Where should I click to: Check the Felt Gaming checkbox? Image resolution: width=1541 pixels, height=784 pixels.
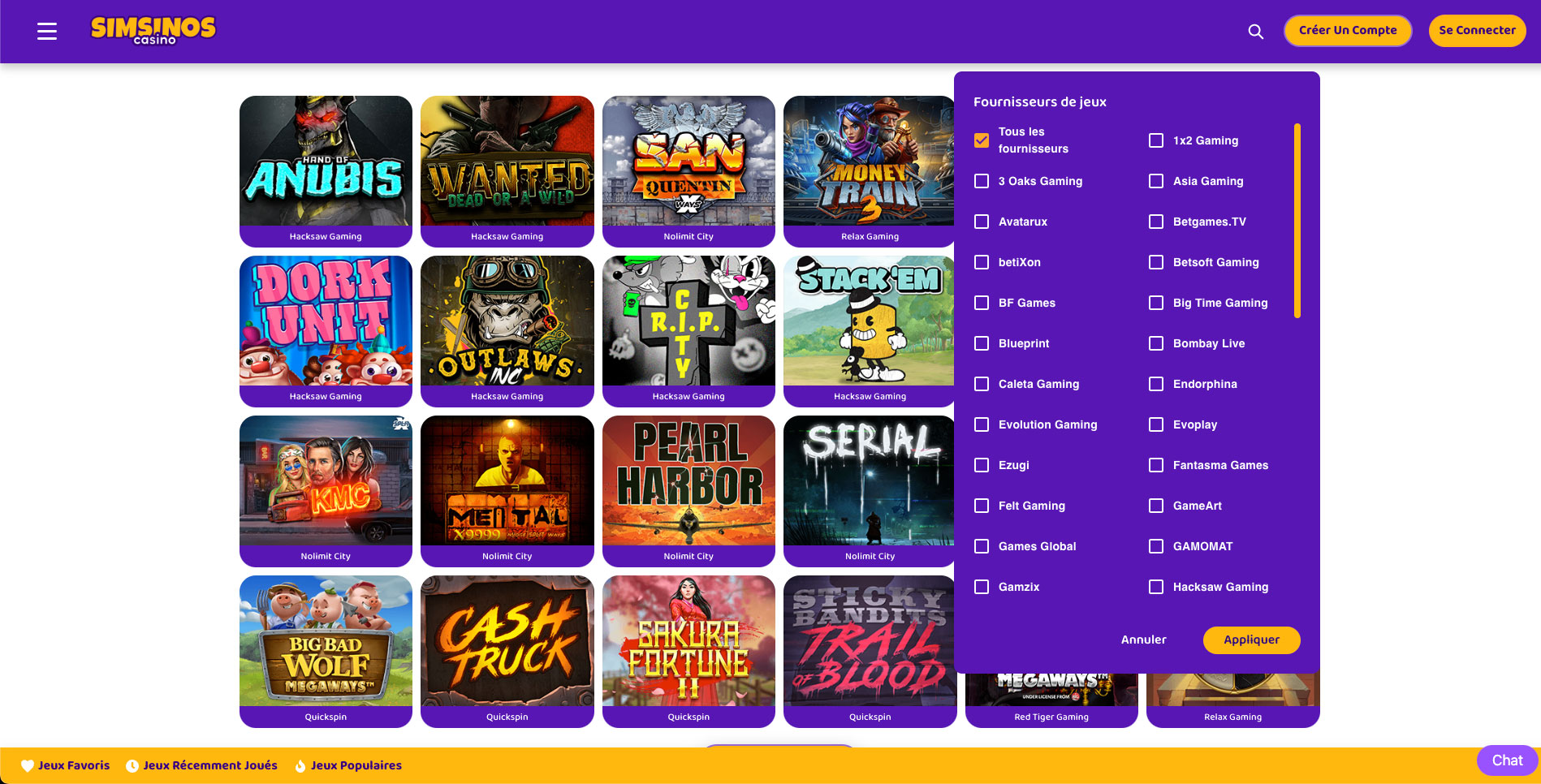tap(982, 506)
